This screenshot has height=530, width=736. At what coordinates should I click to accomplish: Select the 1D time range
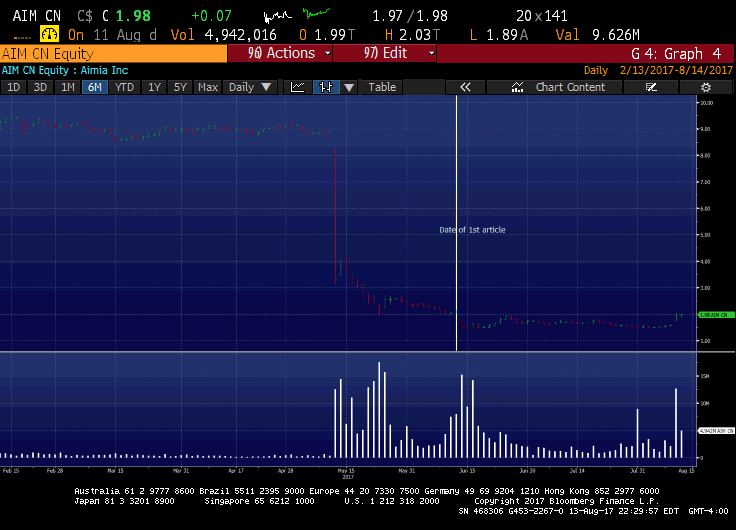(x=13, y=87)
